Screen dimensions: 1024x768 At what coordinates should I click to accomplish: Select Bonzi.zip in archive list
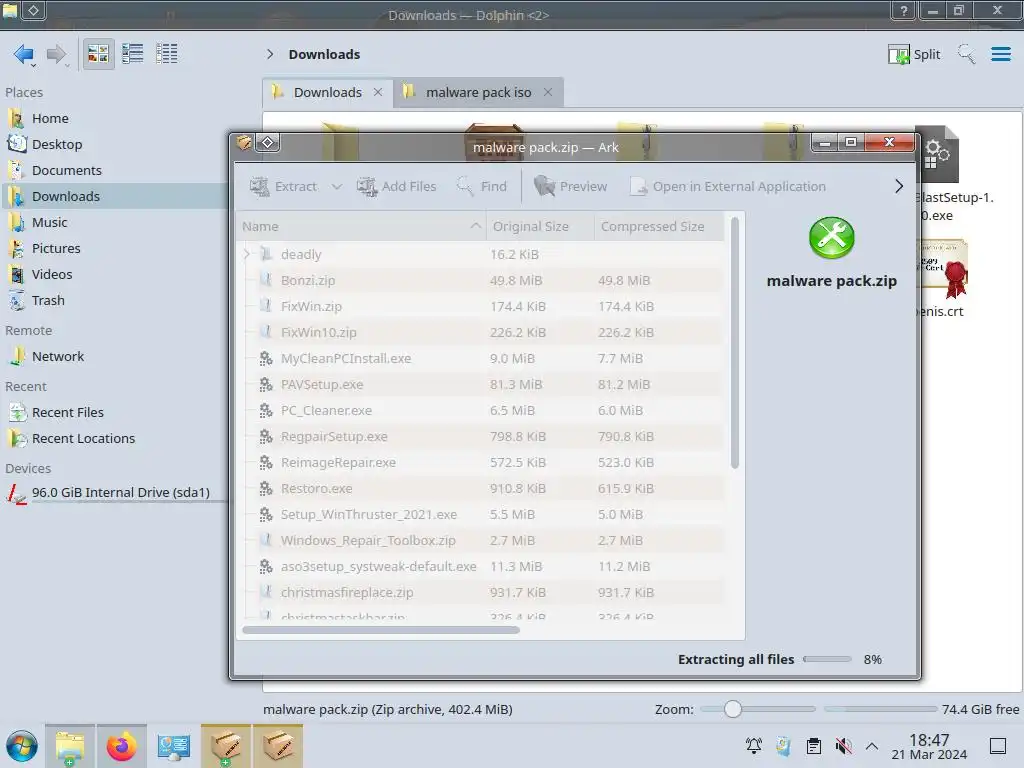(481, 281)
